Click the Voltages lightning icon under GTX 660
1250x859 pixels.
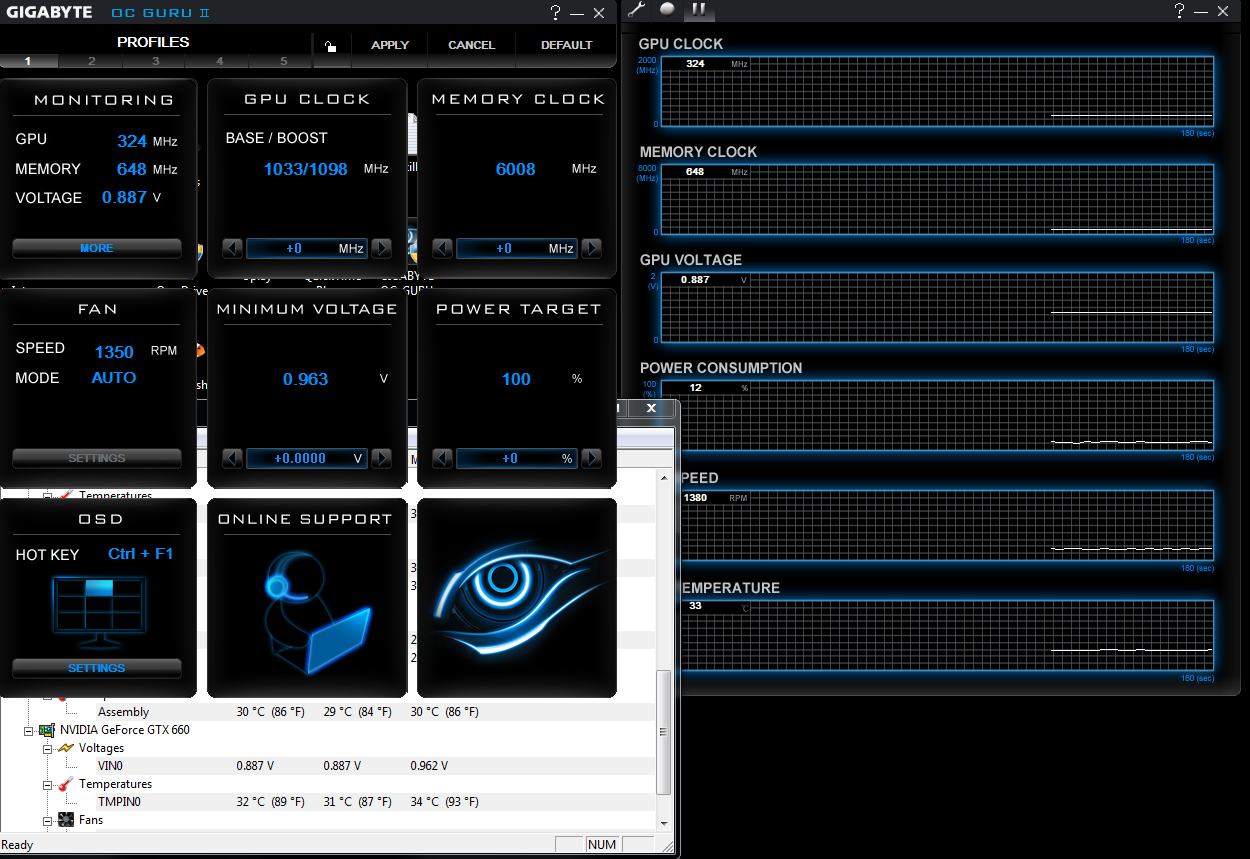66,748
